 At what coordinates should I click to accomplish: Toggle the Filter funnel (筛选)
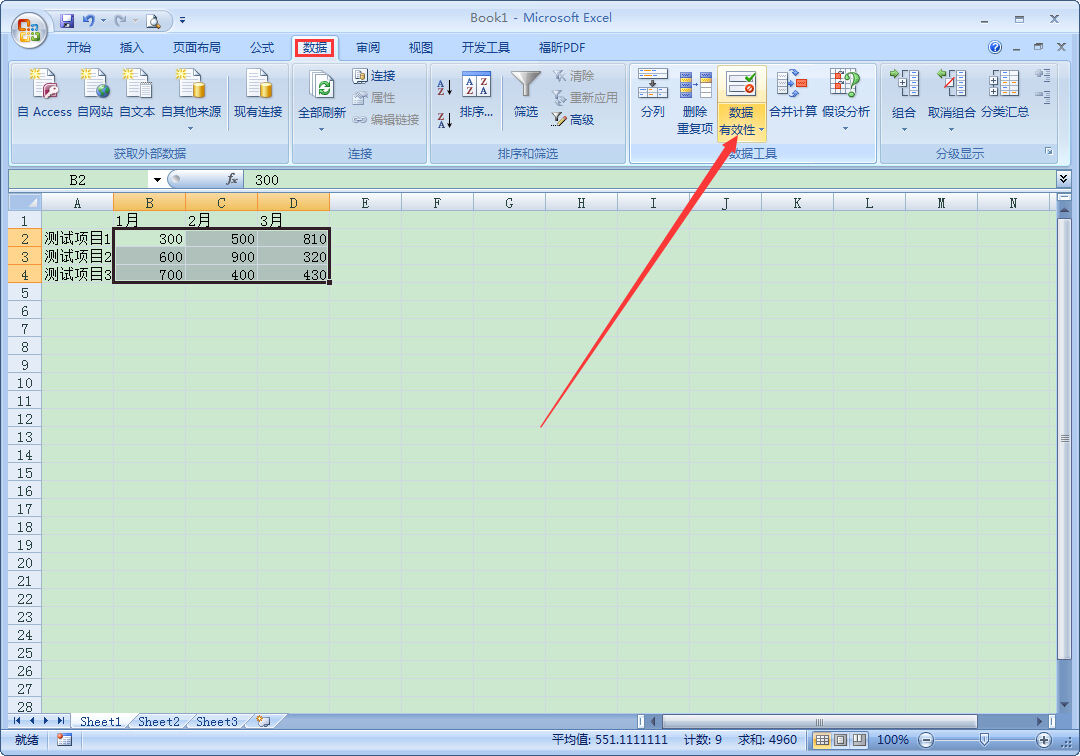(x=526, y=94)
